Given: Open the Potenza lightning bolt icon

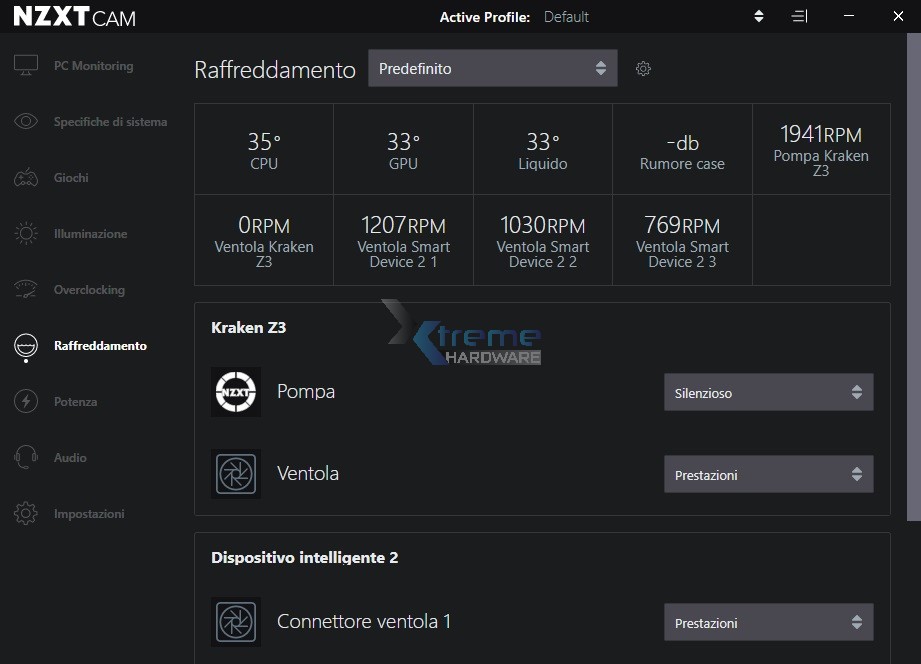Looking at the screenshot, I should tap(26, 402).
